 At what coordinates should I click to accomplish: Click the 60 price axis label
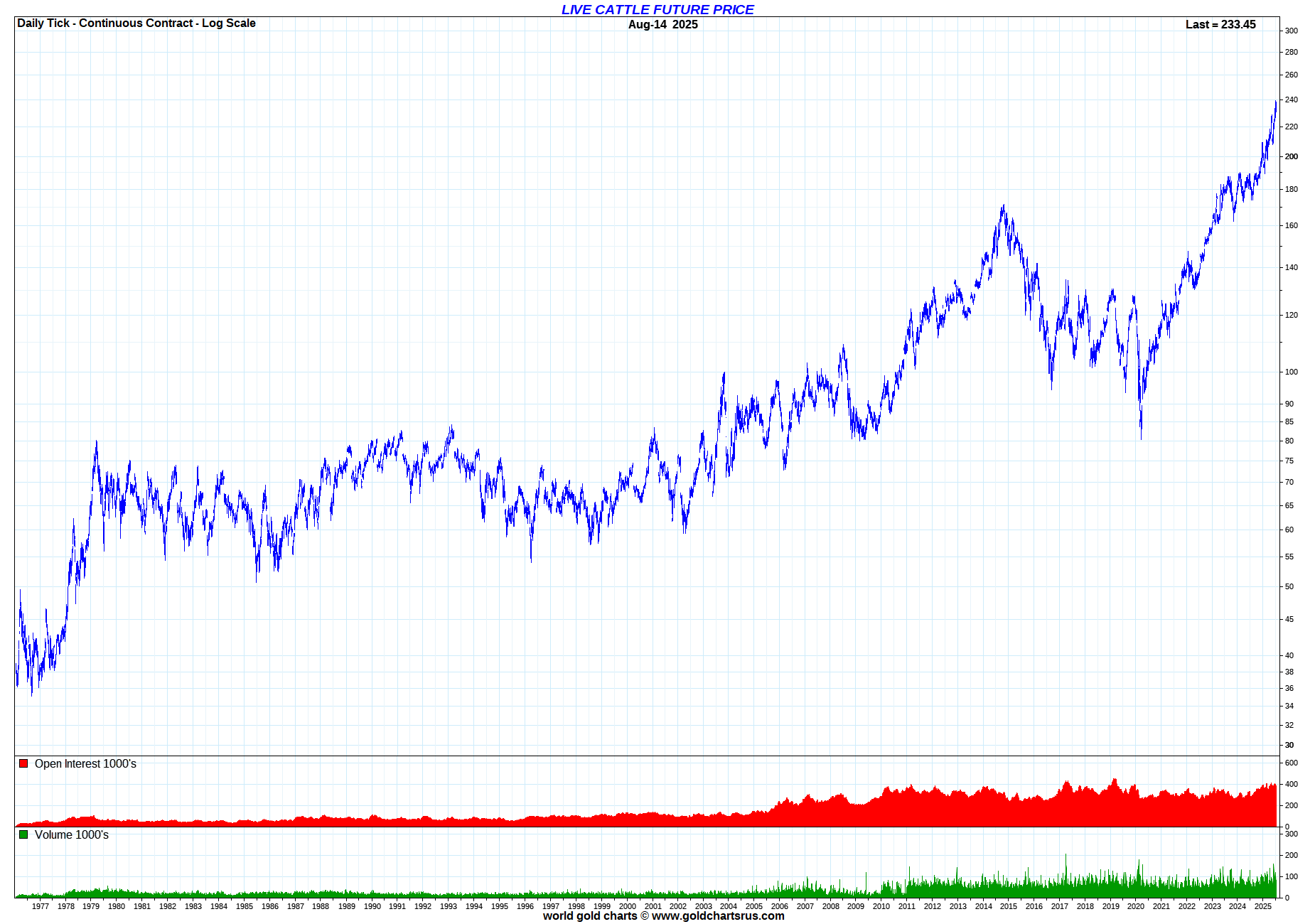pos(1289,530)
